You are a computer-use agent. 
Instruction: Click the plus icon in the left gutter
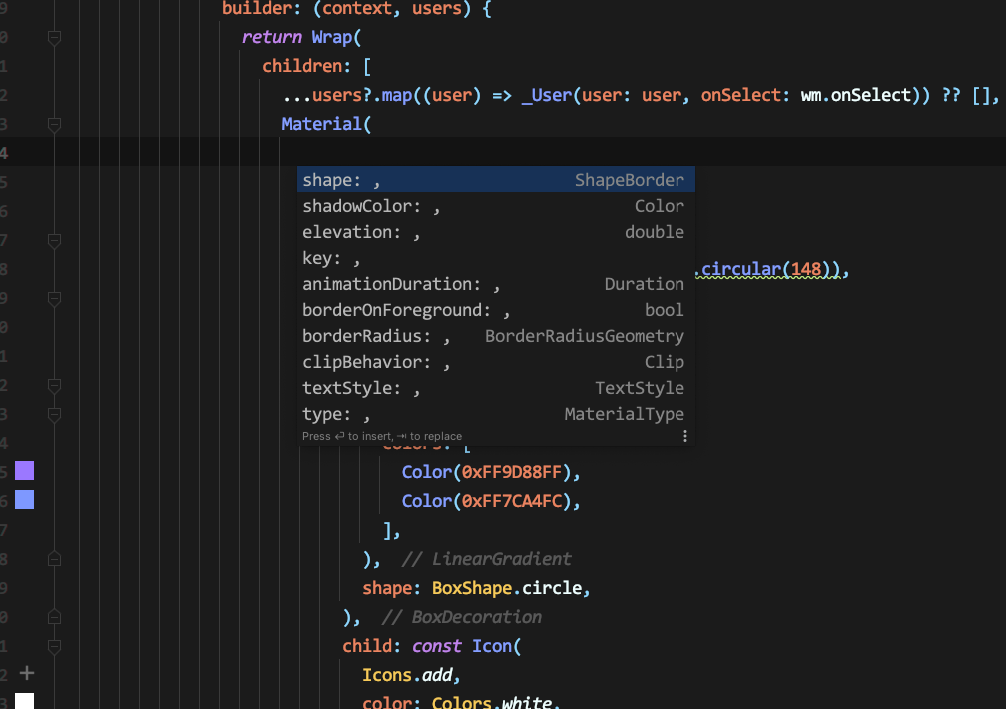point(27,672)
